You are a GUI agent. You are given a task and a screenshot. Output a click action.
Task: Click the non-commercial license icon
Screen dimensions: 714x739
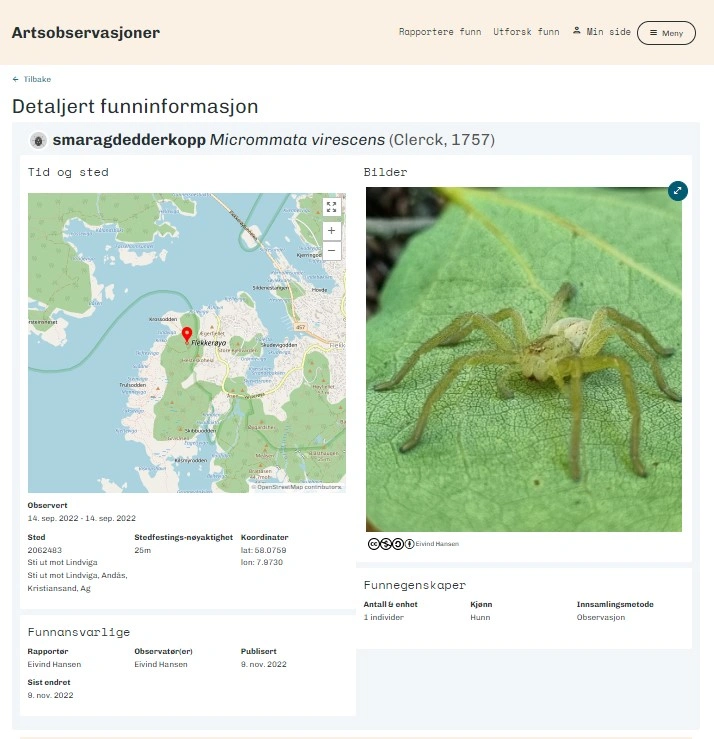386,544
